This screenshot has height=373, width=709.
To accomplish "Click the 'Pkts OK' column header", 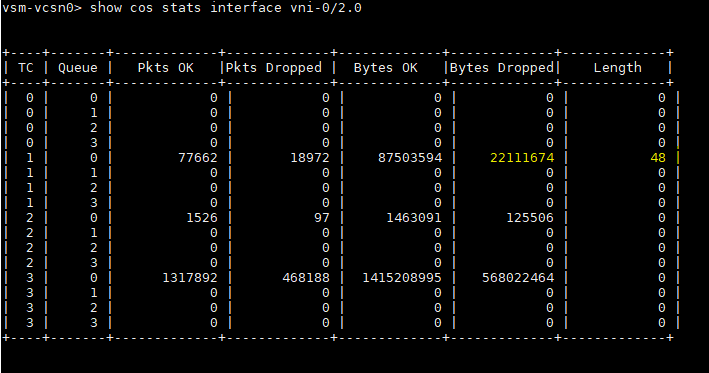I will pos(165,68).
